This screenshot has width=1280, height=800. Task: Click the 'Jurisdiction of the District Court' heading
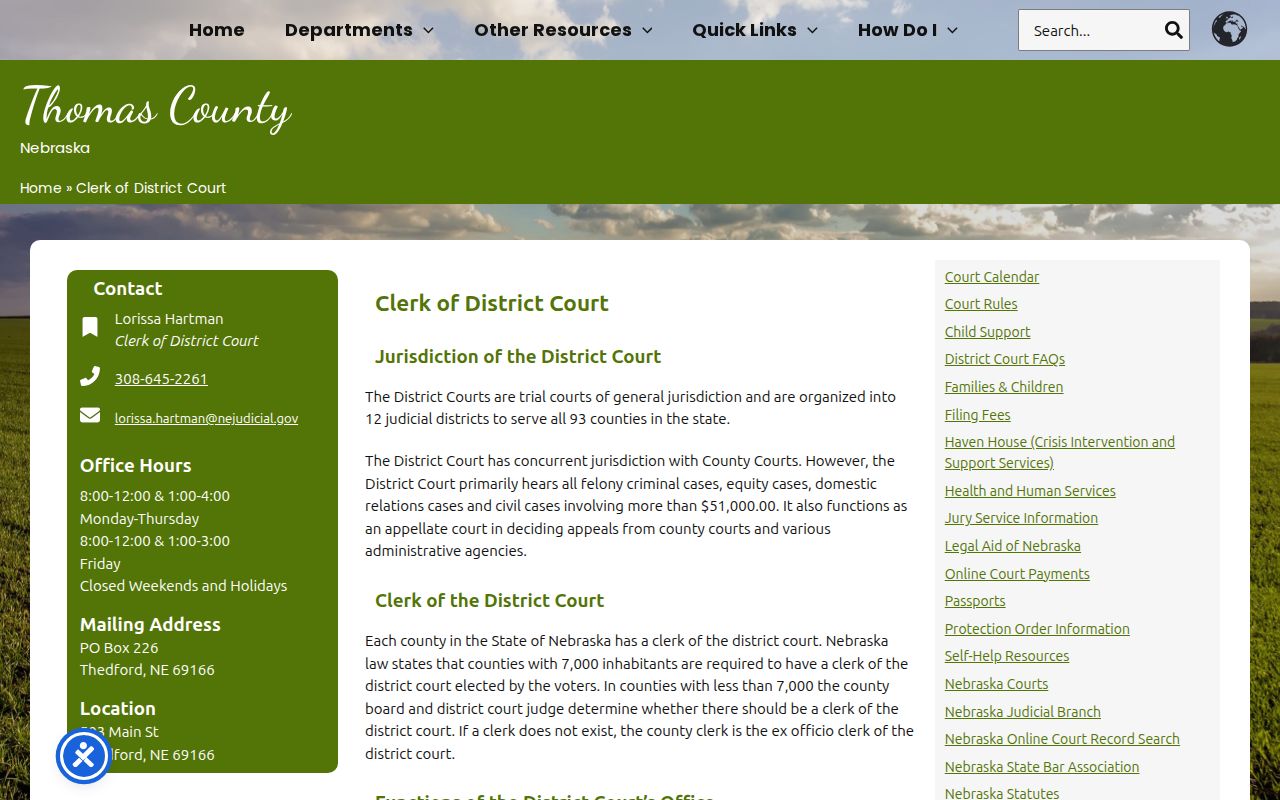(518, 356)
